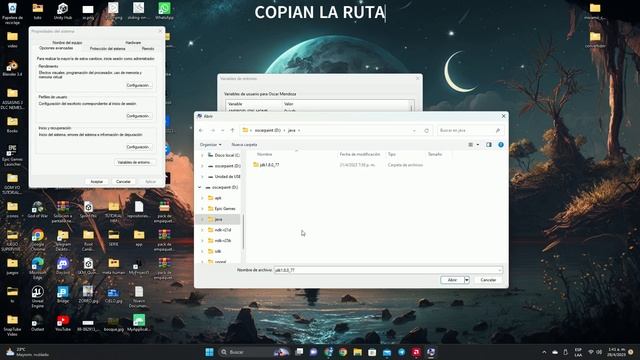
Task: Sort by the Tamaño column header
Action: pos(435,154)
